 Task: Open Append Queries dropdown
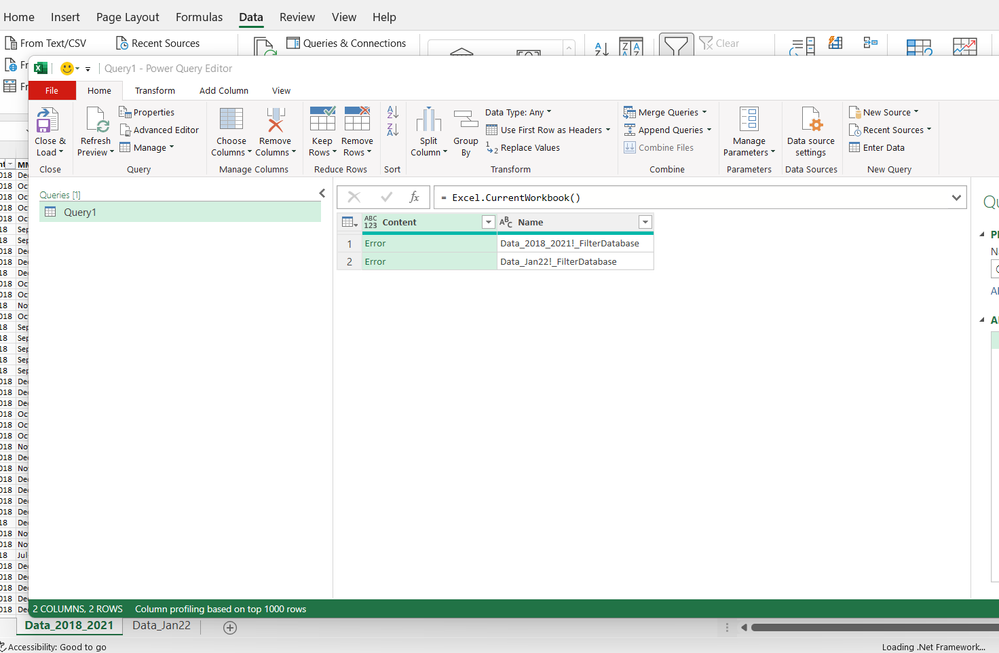click(x=667, y=130)
